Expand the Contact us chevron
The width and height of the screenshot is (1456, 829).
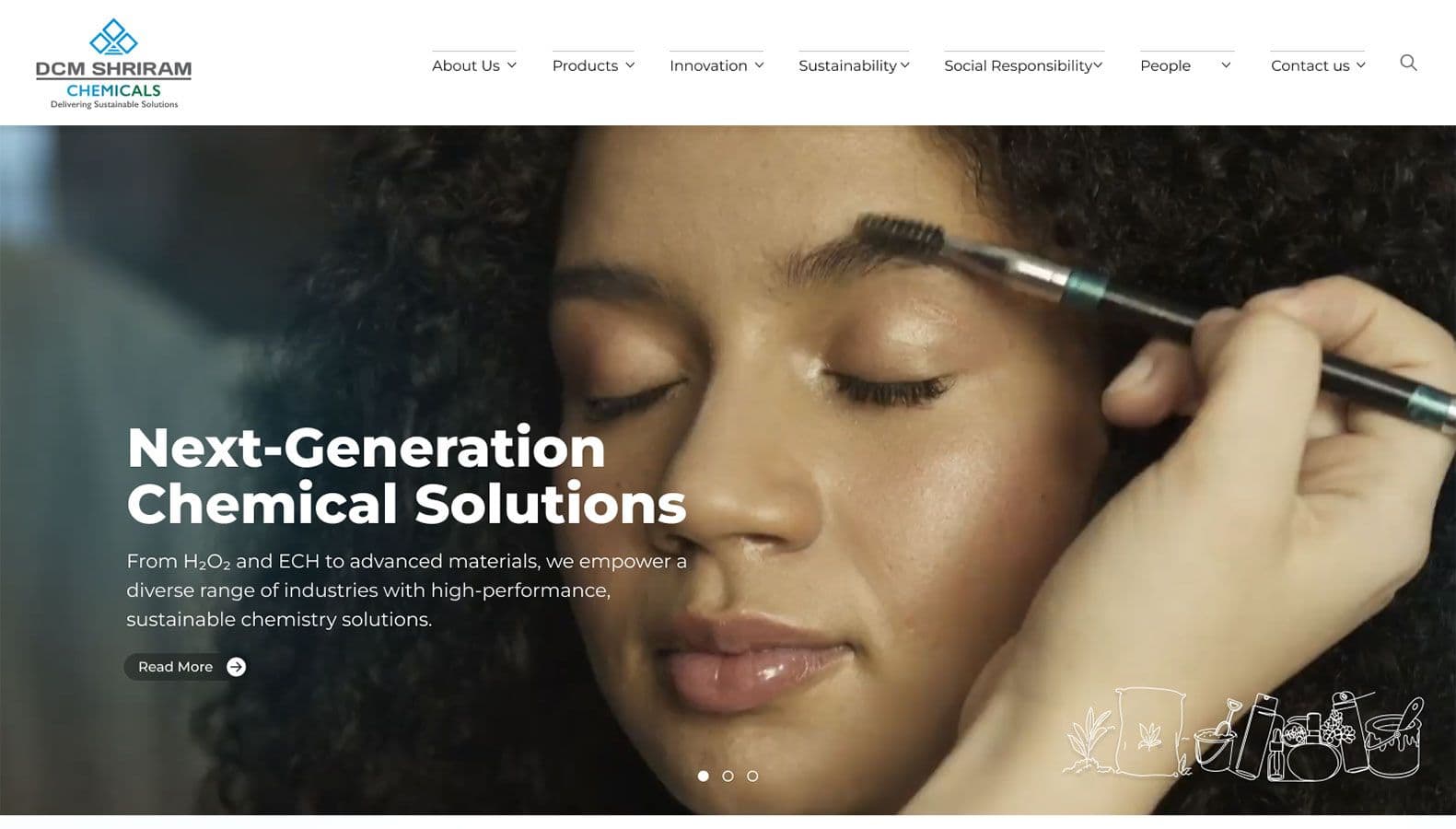(1360, 65)
